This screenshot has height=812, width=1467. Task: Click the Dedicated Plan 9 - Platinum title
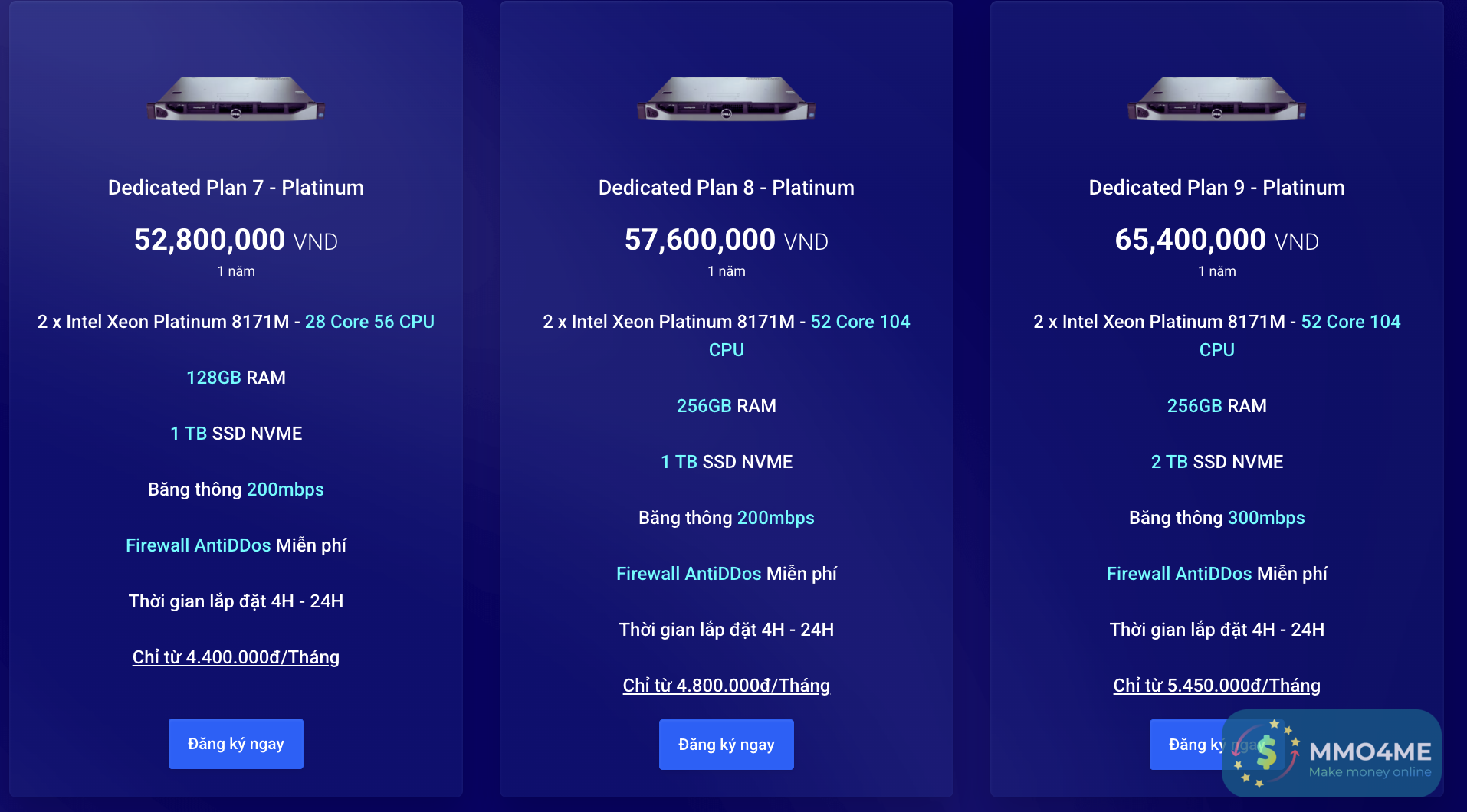pyautogui.click(x=1216, y=188)
